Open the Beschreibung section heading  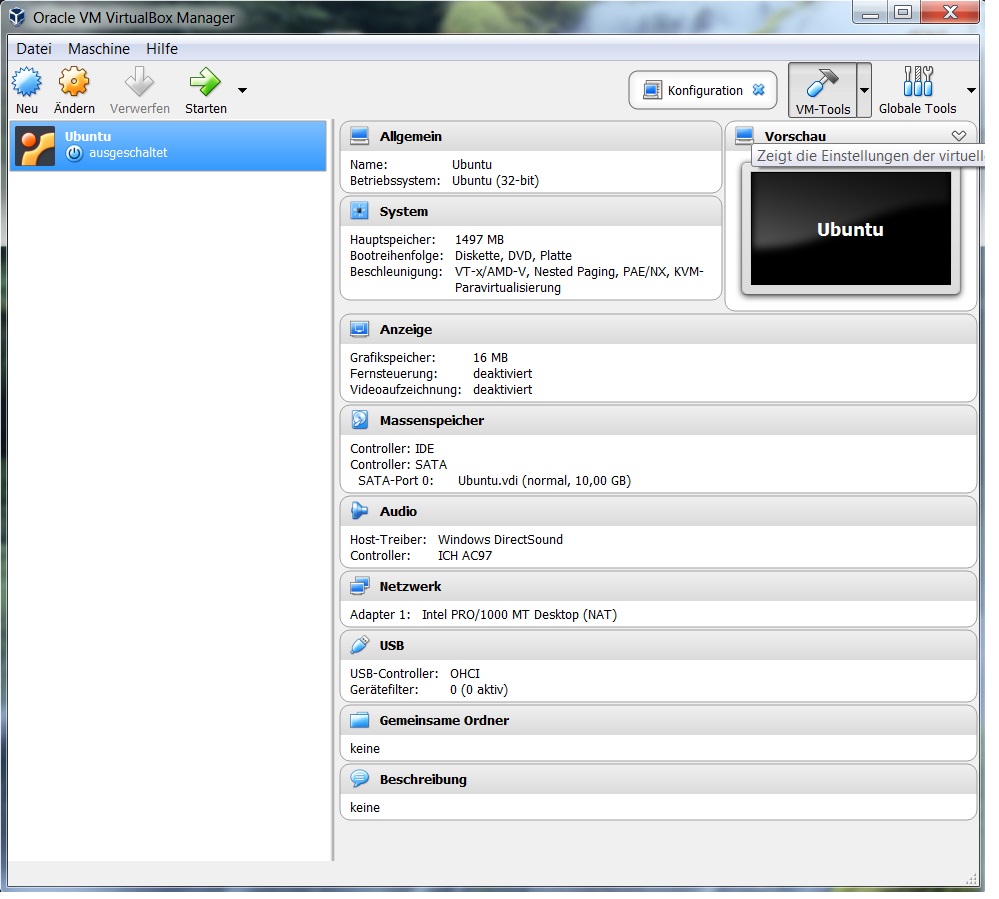[x=423, y=780]
